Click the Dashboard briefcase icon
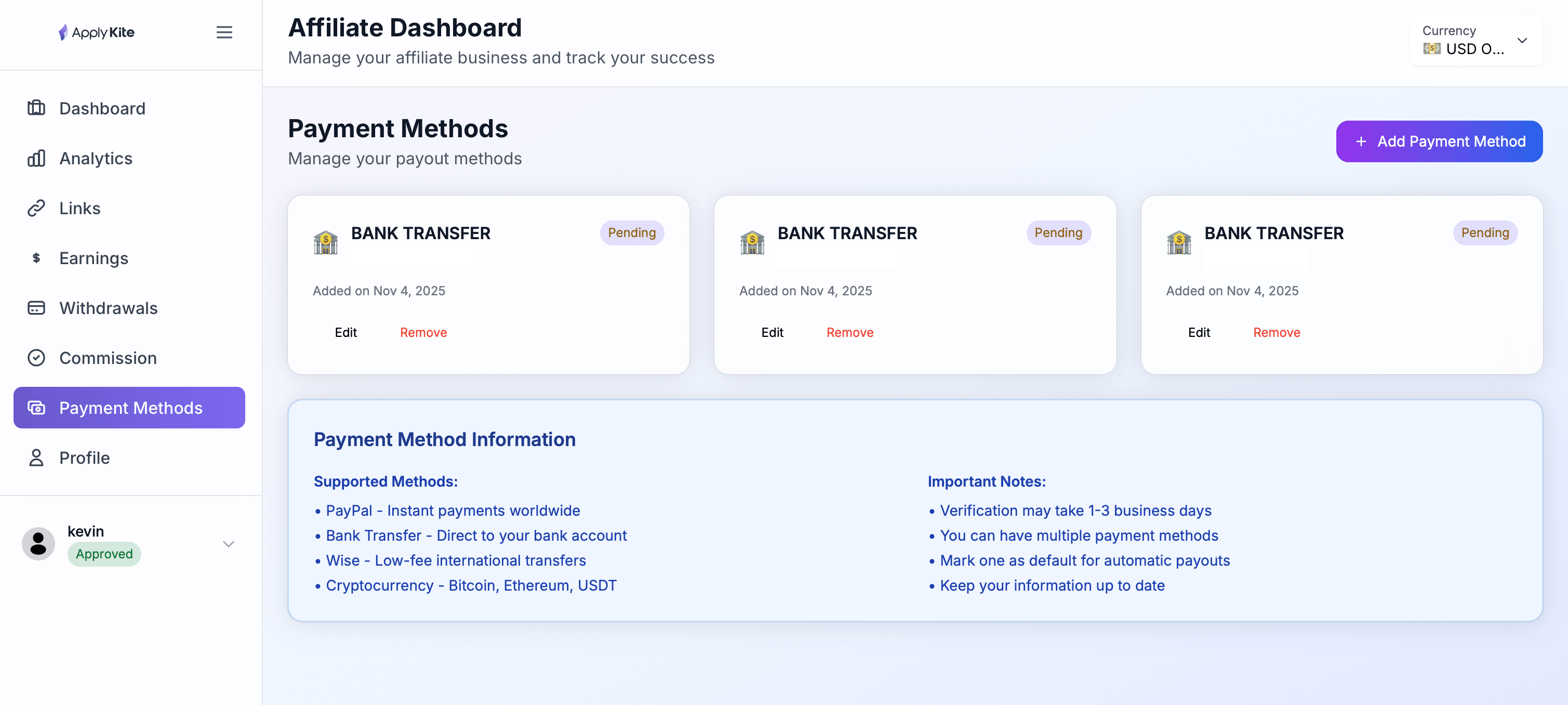The height and width of the screenshot is (705, 1568). coord(36,108)
